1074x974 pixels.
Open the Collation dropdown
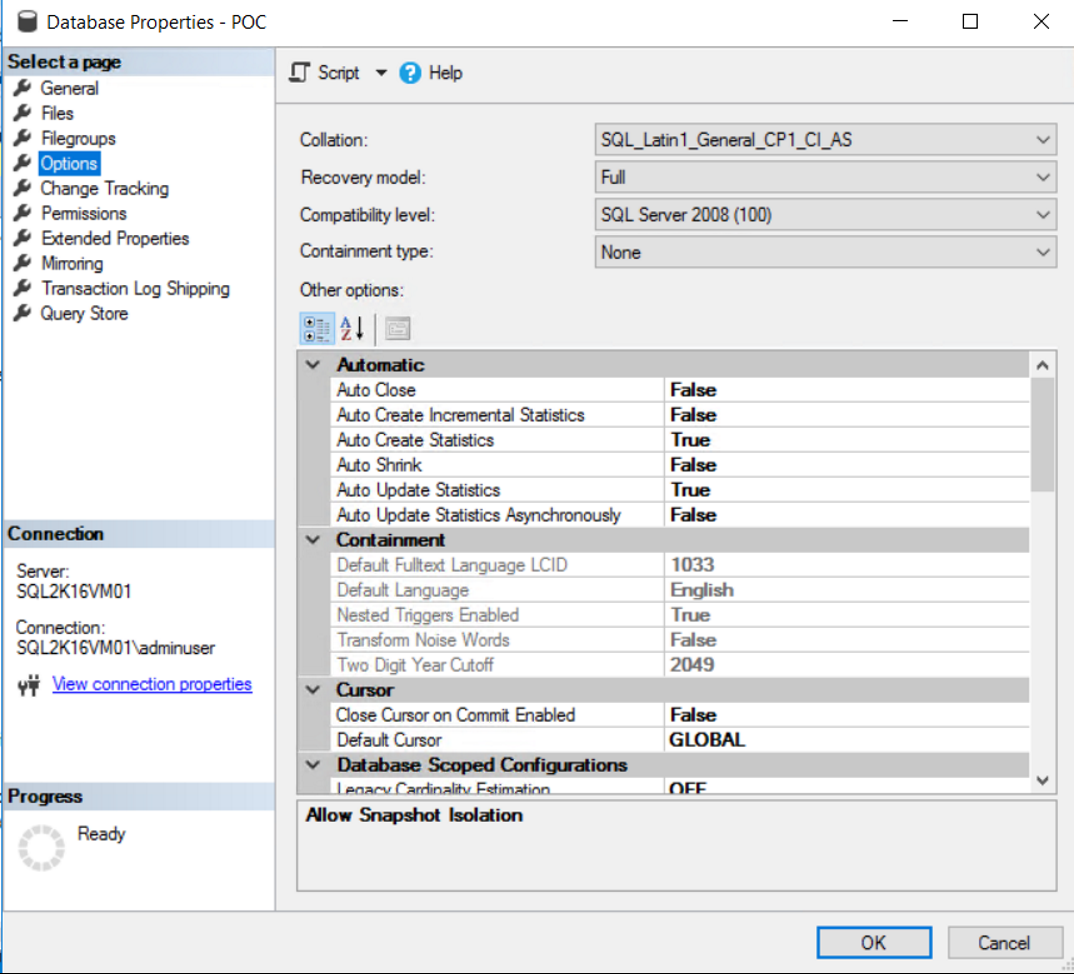coord(825,140)
